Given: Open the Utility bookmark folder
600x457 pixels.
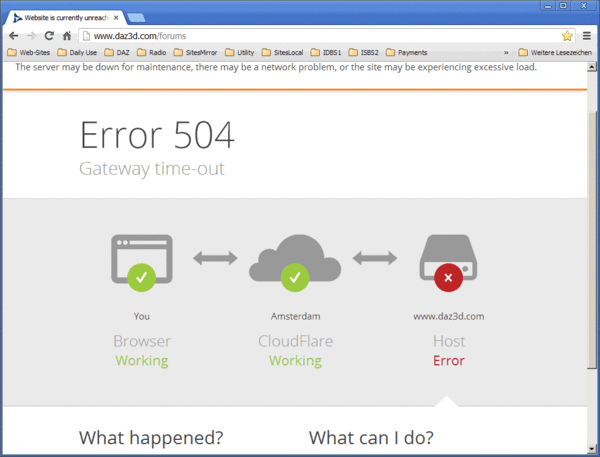Looking at the screenshot, I should pos(240,52).
